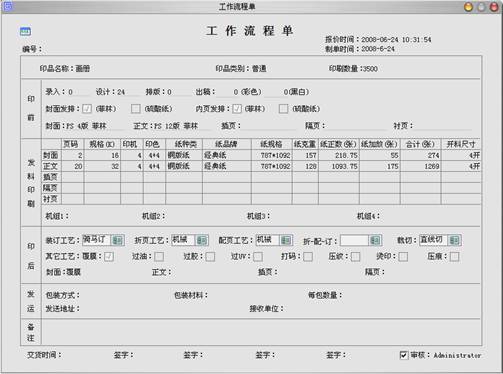
Task: Click the 1269 total sheets cell
Action: (420, 166)
